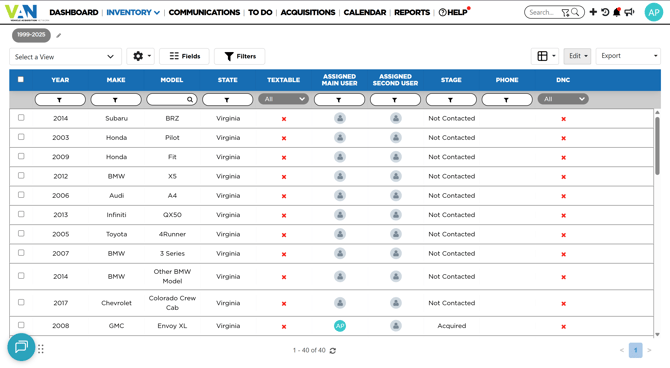
Task: Check the Audi A4 row checkbox
Action: click(x=21, y=194)
